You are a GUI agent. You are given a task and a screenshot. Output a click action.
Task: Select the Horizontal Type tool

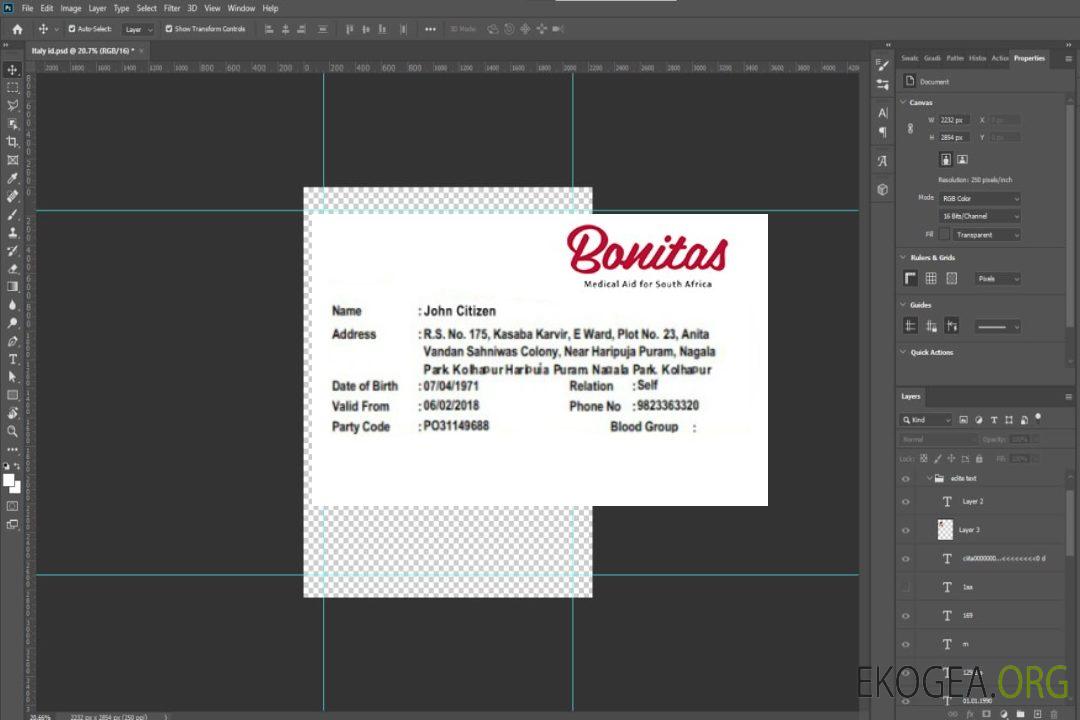point(12,359)
